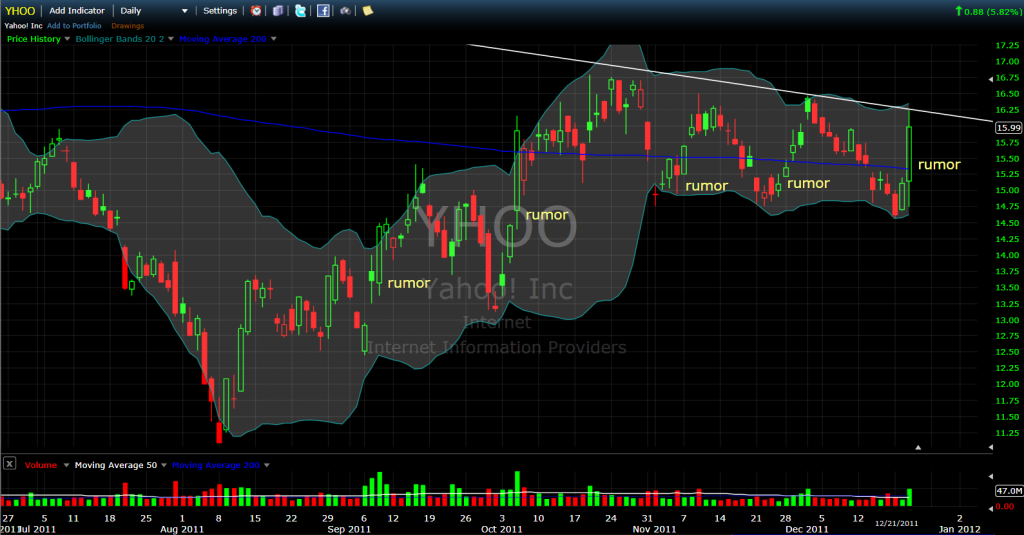Click the 15.99 current price tag
The height and width of the screenshot is (535, 1024).
1008,128
